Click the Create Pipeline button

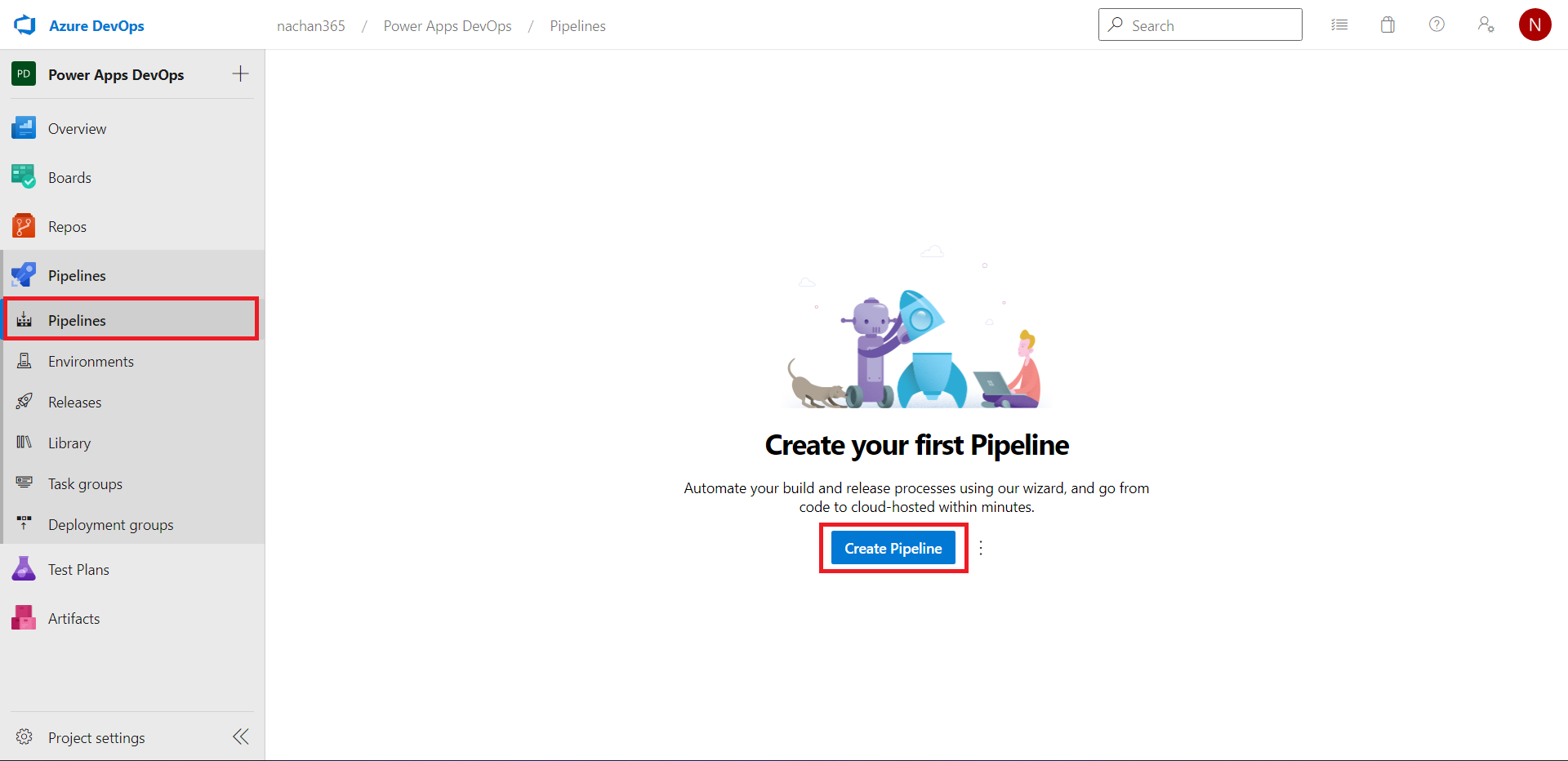893,548
